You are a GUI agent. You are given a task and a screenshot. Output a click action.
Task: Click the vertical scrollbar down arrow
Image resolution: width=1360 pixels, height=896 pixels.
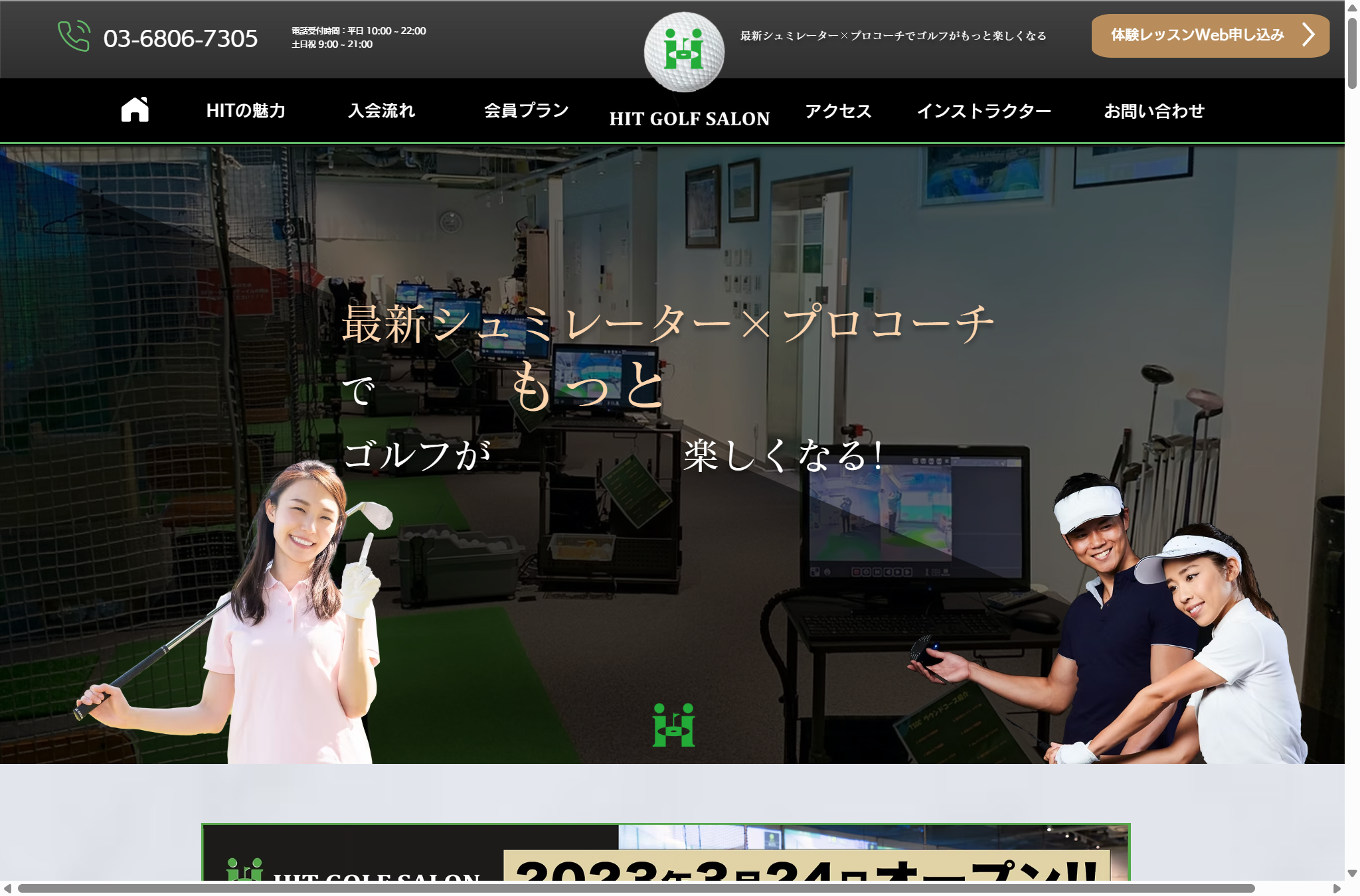coord(1352,873)
